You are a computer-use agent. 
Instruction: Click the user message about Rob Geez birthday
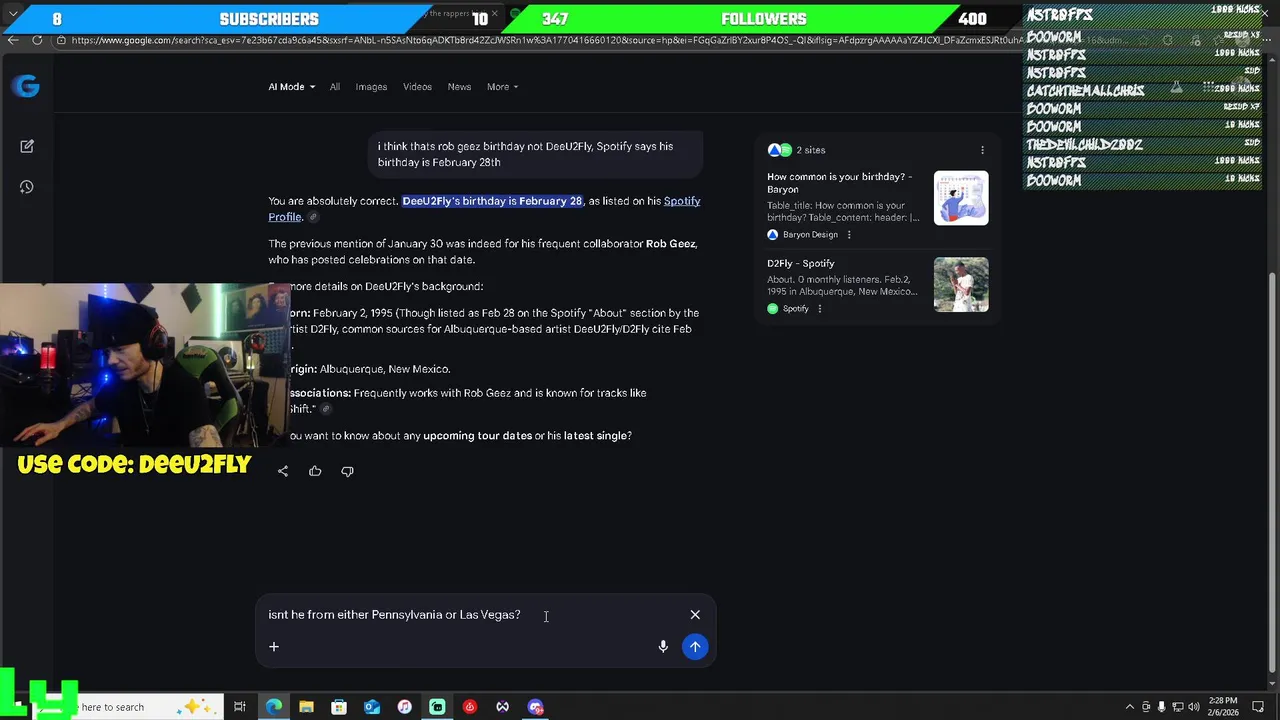point(535,154)
